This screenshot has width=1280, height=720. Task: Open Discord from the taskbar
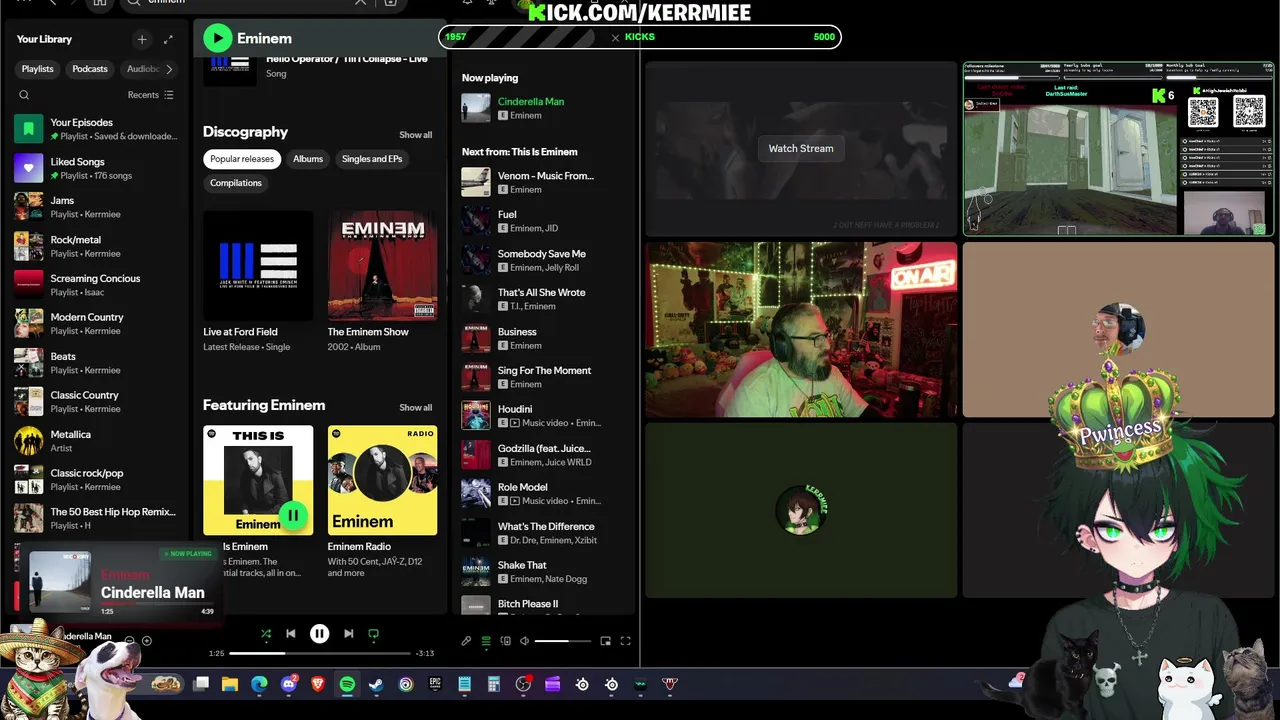click(x=289, y=684)
